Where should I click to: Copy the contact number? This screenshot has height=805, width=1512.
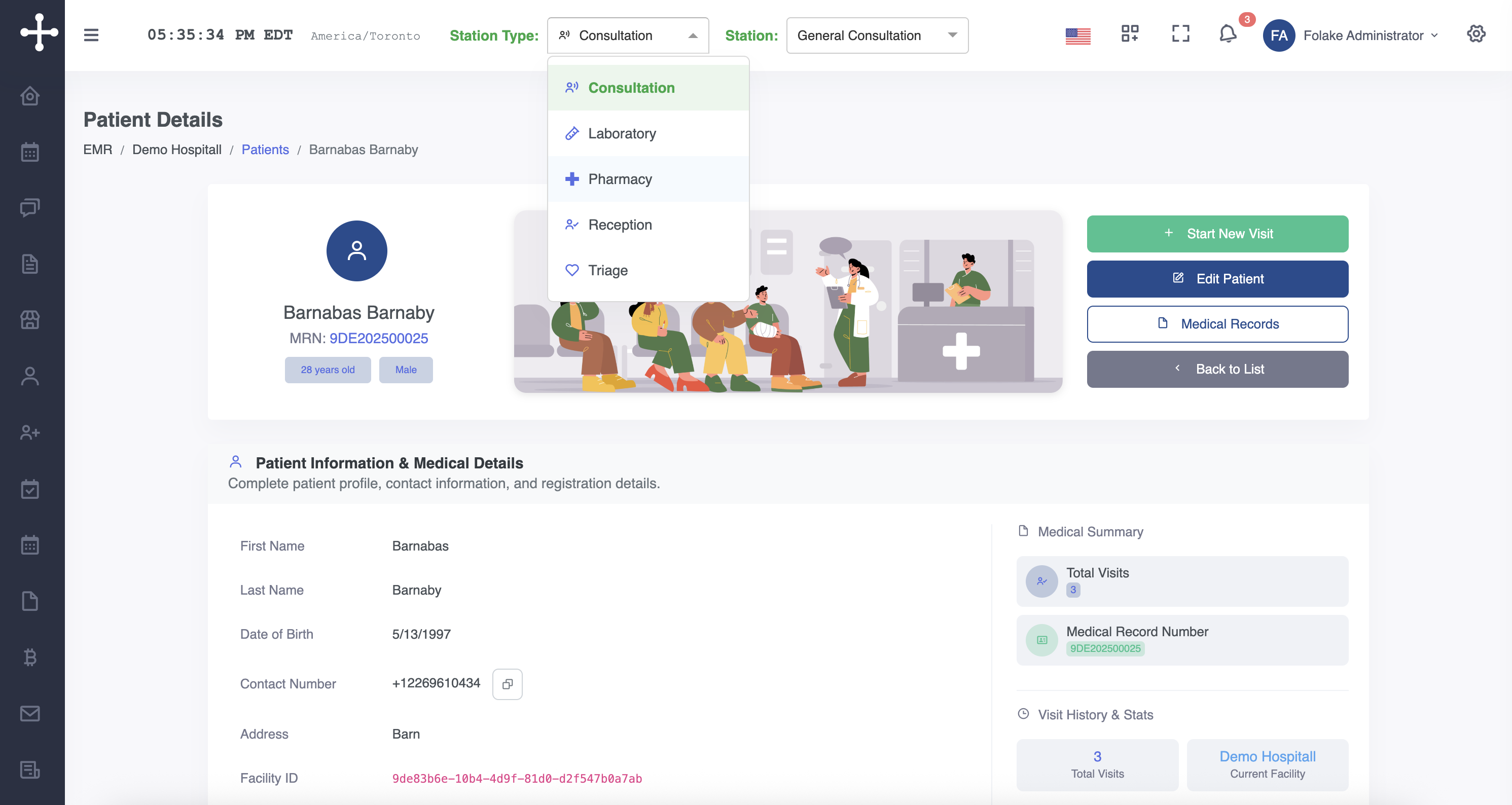pos(507,683)
